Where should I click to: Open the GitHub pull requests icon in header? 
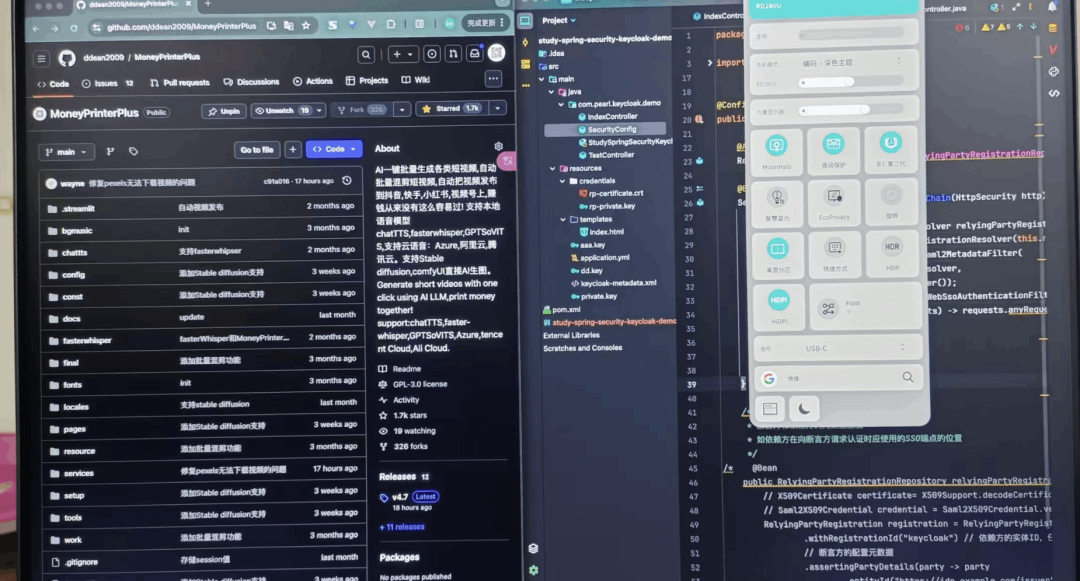pos(453,53)
